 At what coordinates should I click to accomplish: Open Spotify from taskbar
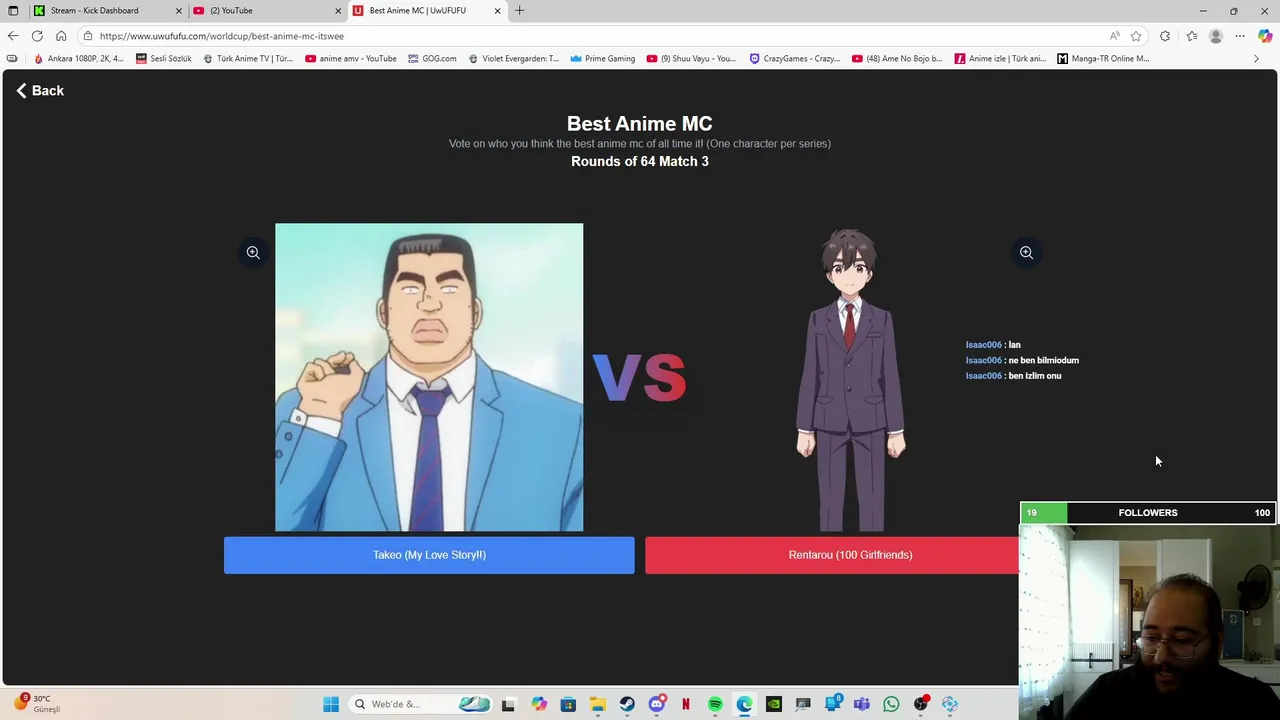(x=715, y=704)
